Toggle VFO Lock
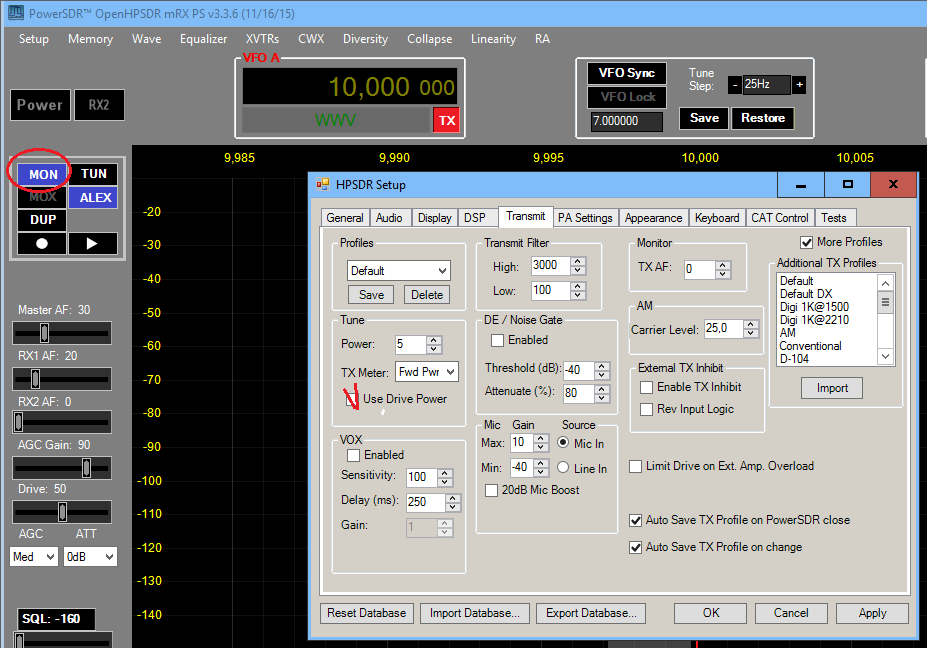 click(627, 97)
